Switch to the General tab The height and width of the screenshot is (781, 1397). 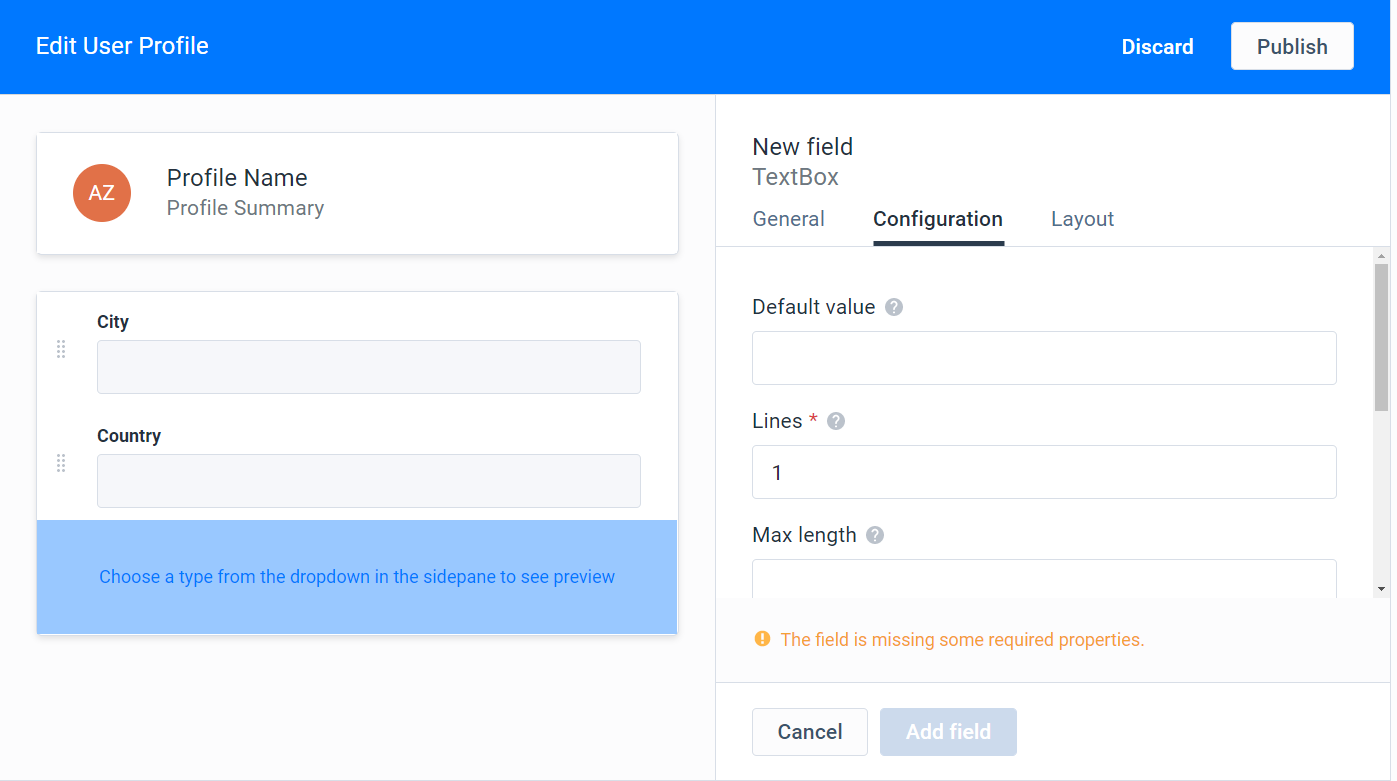pos(788,218)
